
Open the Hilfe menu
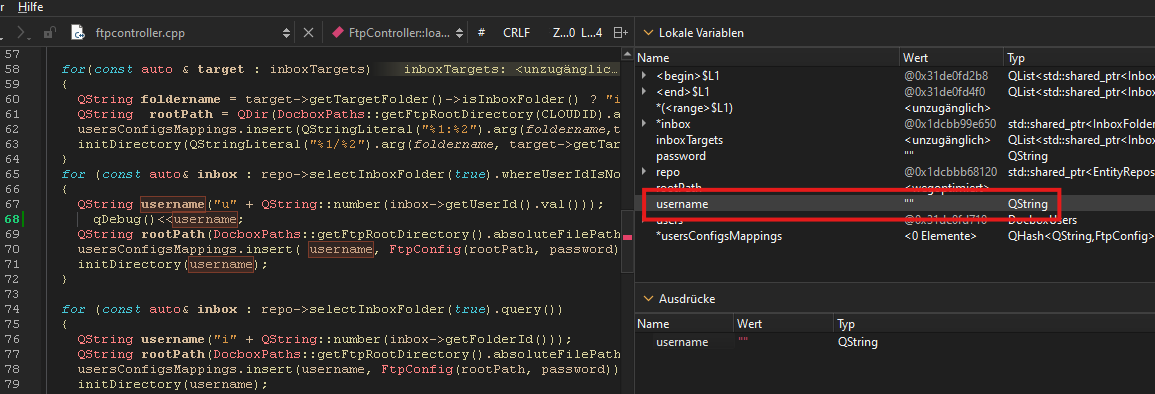tap(30, 7)
